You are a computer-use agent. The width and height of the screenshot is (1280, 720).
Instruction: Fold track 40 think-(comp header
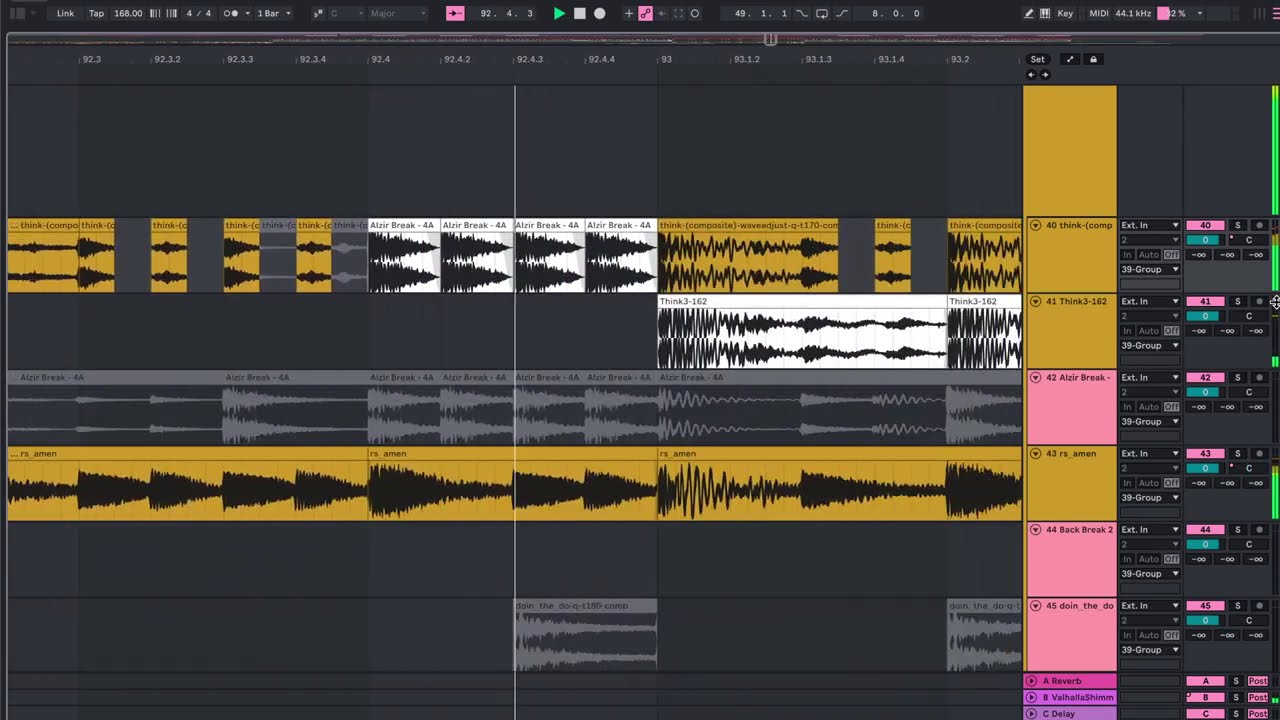tap(1035, 225)
